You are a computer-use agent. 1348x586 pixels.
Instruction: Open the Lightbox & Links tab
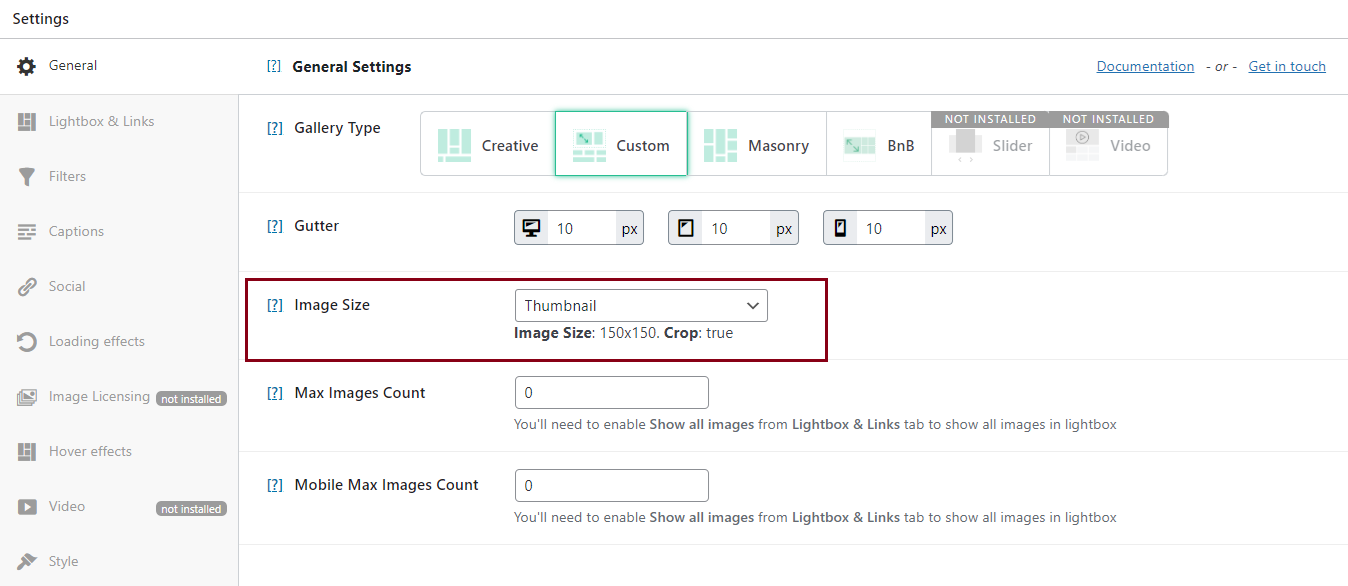pyautogui.click(x=101, y=121)
